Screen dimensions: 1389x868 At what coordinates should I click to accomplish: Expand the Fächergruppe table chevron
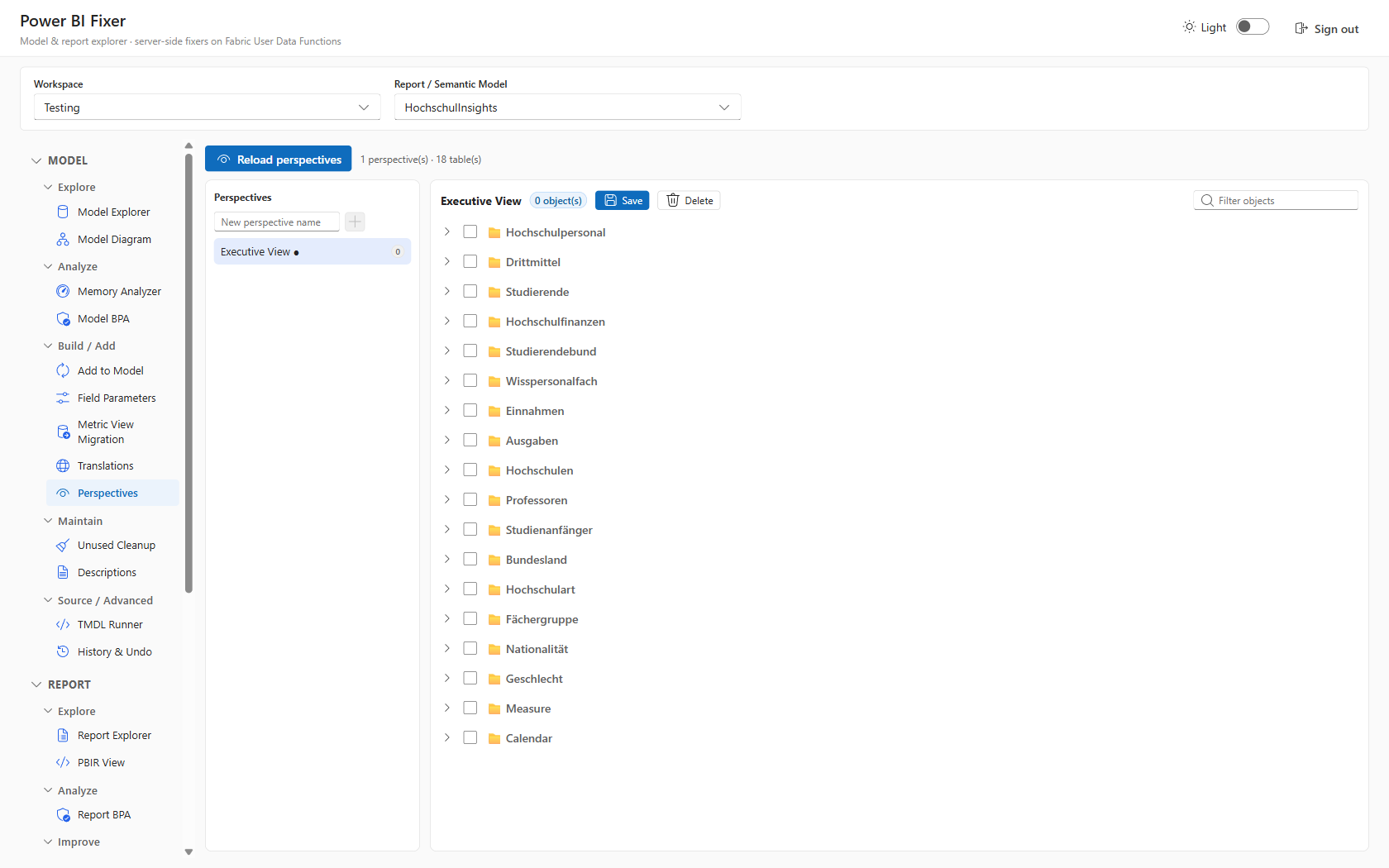446,618
